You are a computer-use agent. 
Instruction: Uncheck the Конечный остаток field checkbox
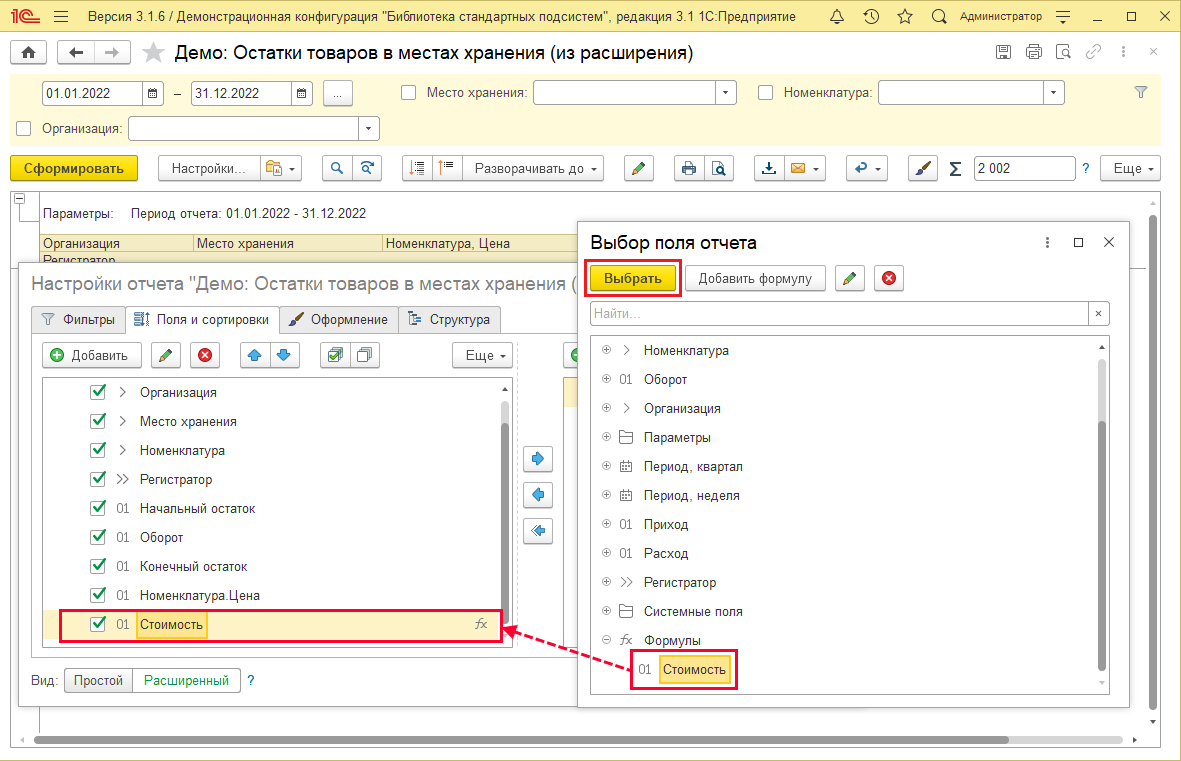98,566
